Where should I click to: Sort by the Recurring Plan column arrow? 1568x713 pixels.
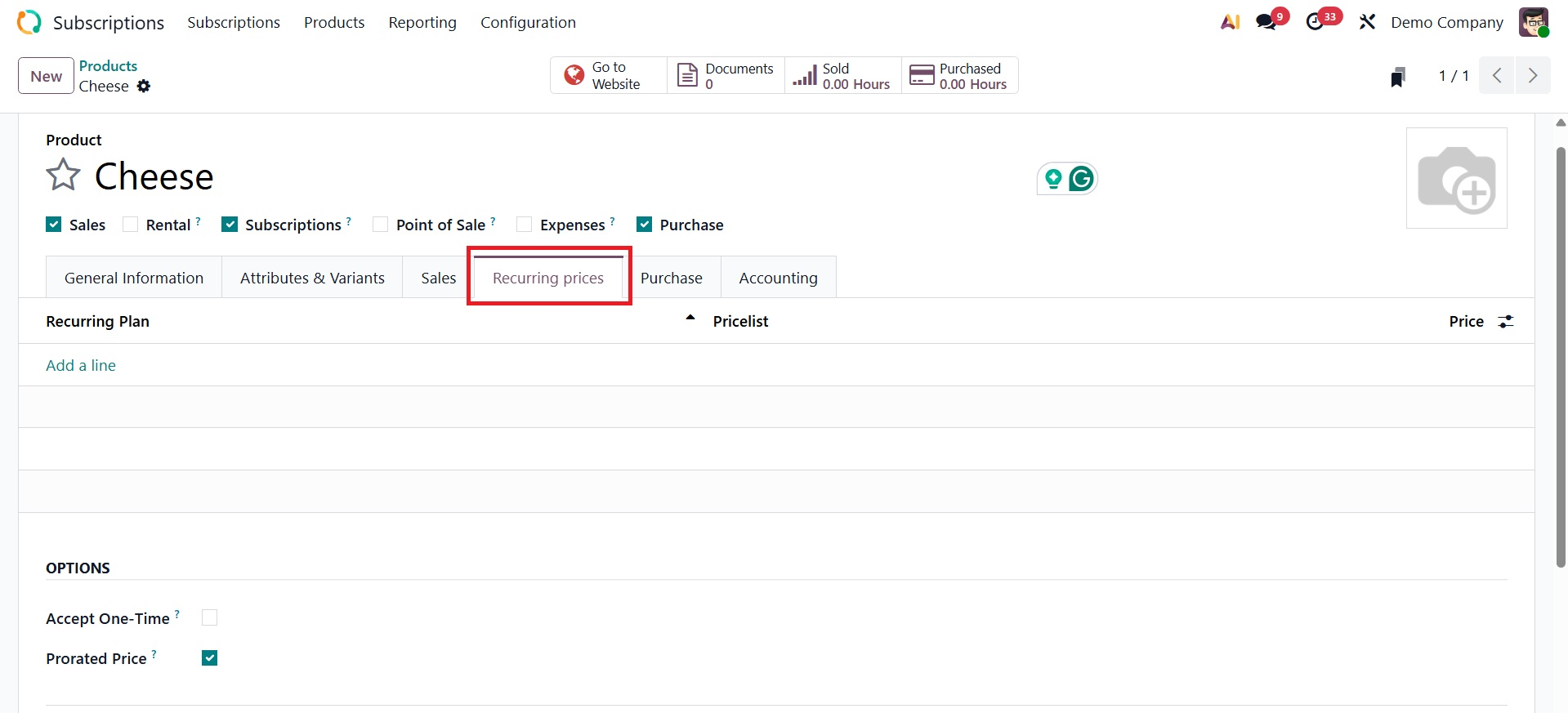690,318
